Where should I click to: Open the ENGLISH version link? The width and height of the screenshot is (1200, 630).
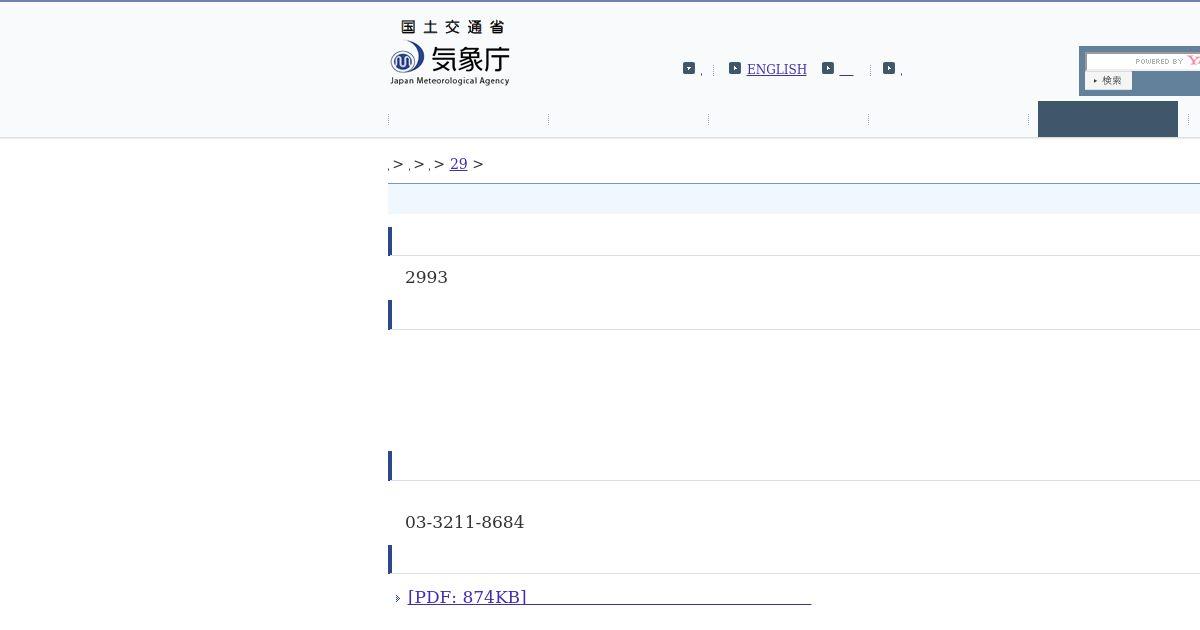(x=776, y=69)
